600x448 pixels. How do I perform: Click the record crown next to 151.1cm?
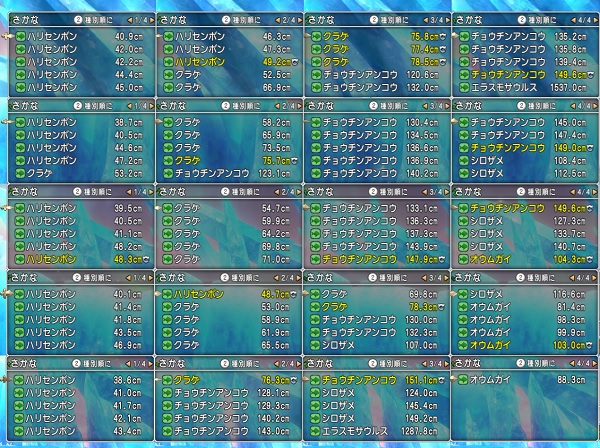(x=442, y=380)
